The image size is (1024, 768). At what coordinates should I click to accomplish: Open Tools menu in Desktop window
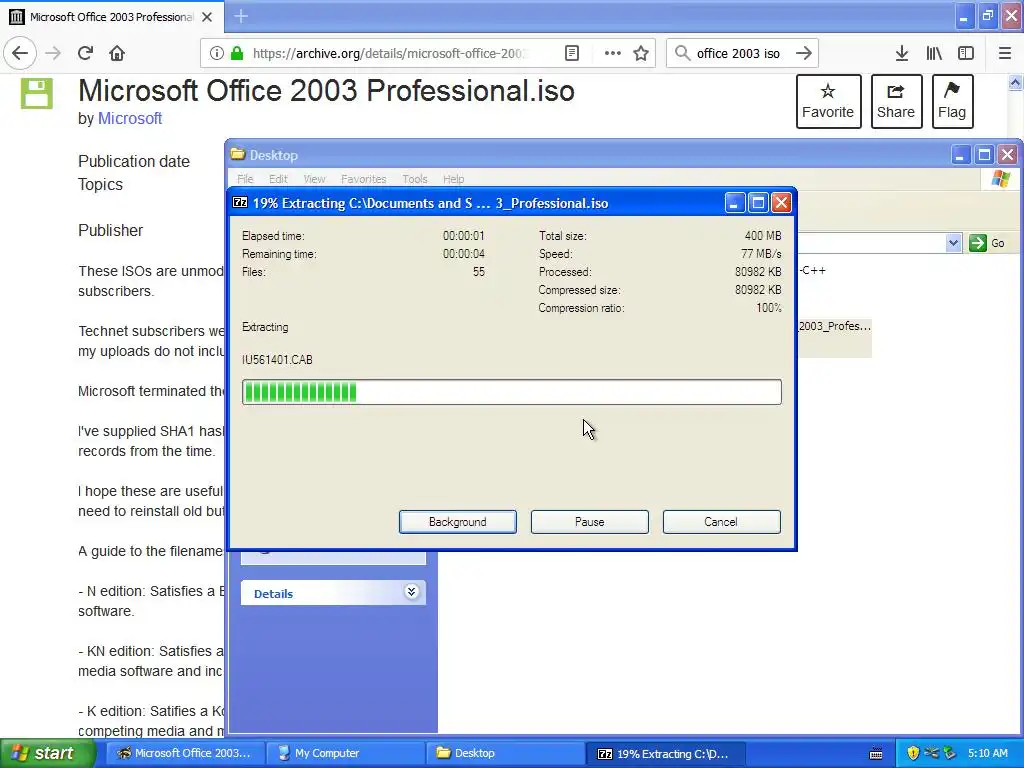415,179
